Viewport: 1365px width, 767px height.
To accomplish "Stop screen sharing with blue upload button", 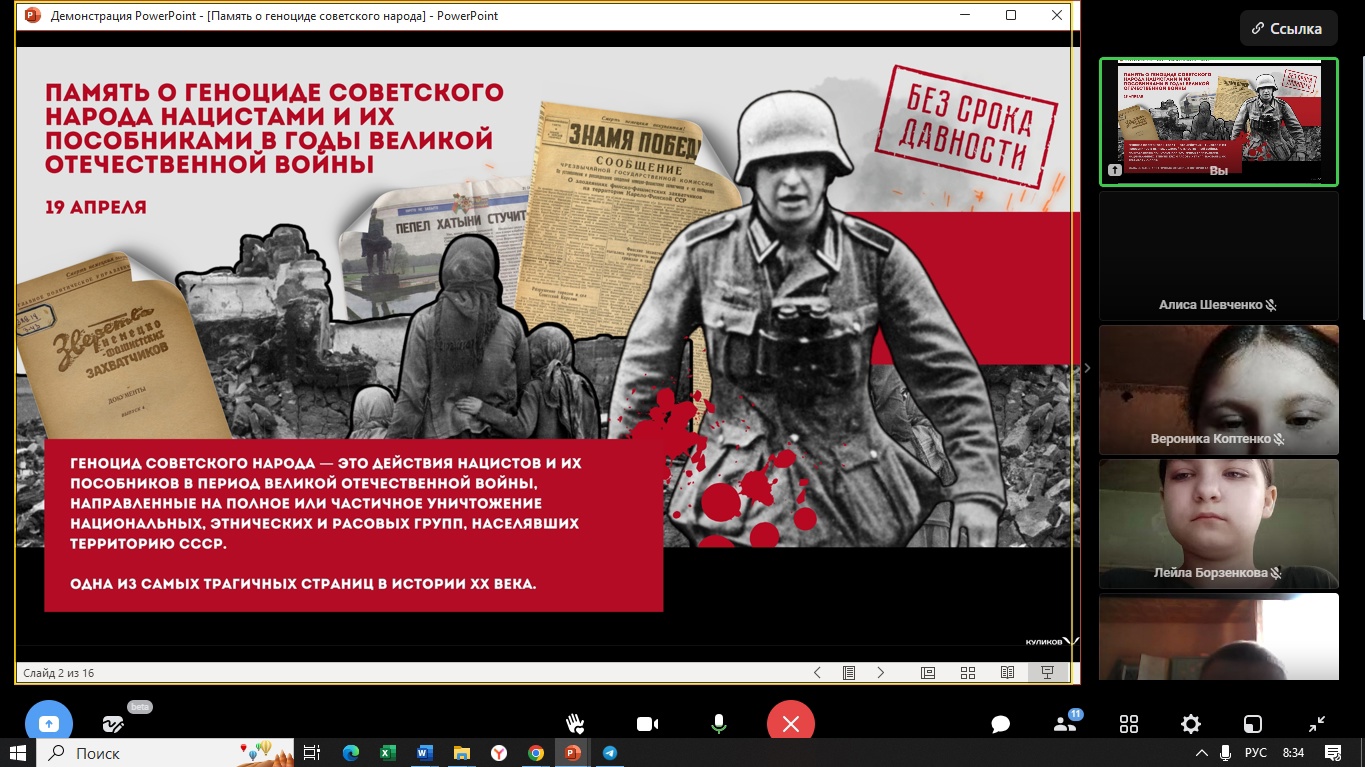I will pos(49,723).
